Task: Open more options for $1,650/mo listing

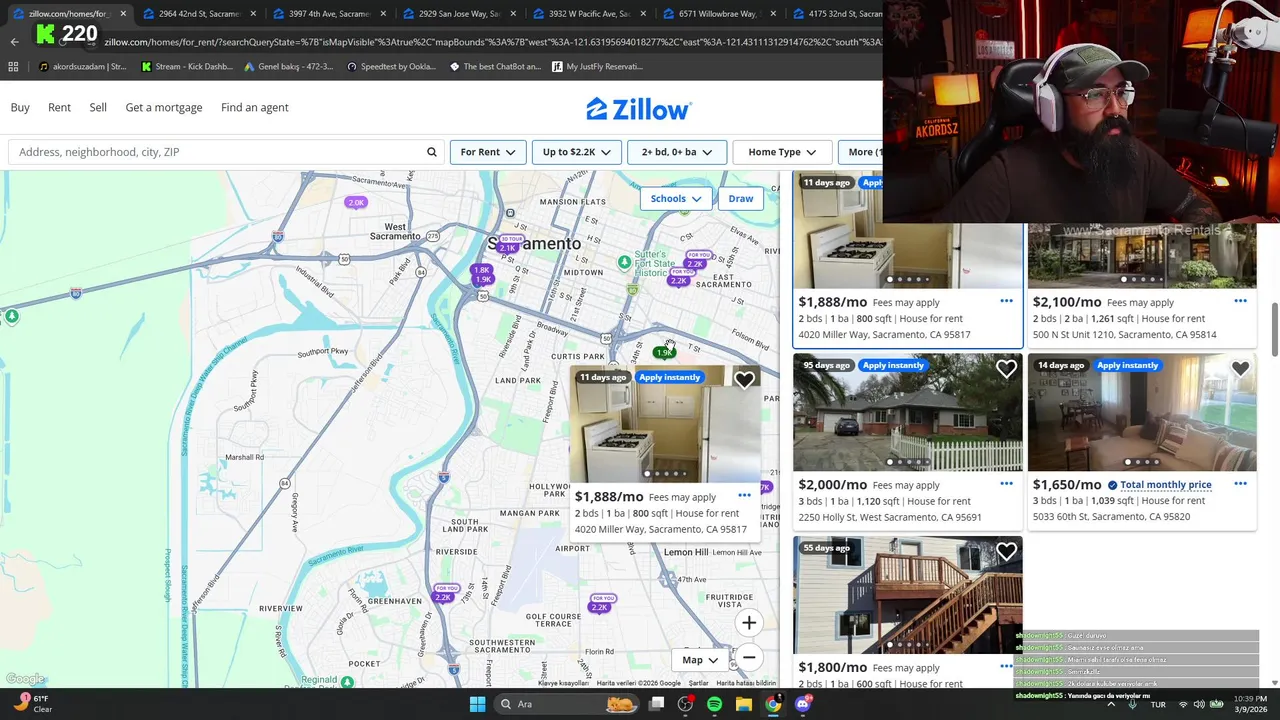Action: [x=1240, y=484]
